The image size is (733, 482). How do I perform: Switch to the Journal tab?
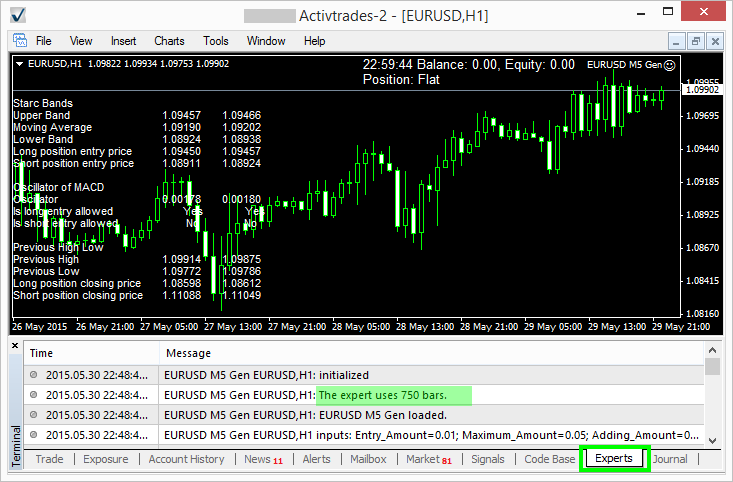pyautogui.click(x=670, y=459)
